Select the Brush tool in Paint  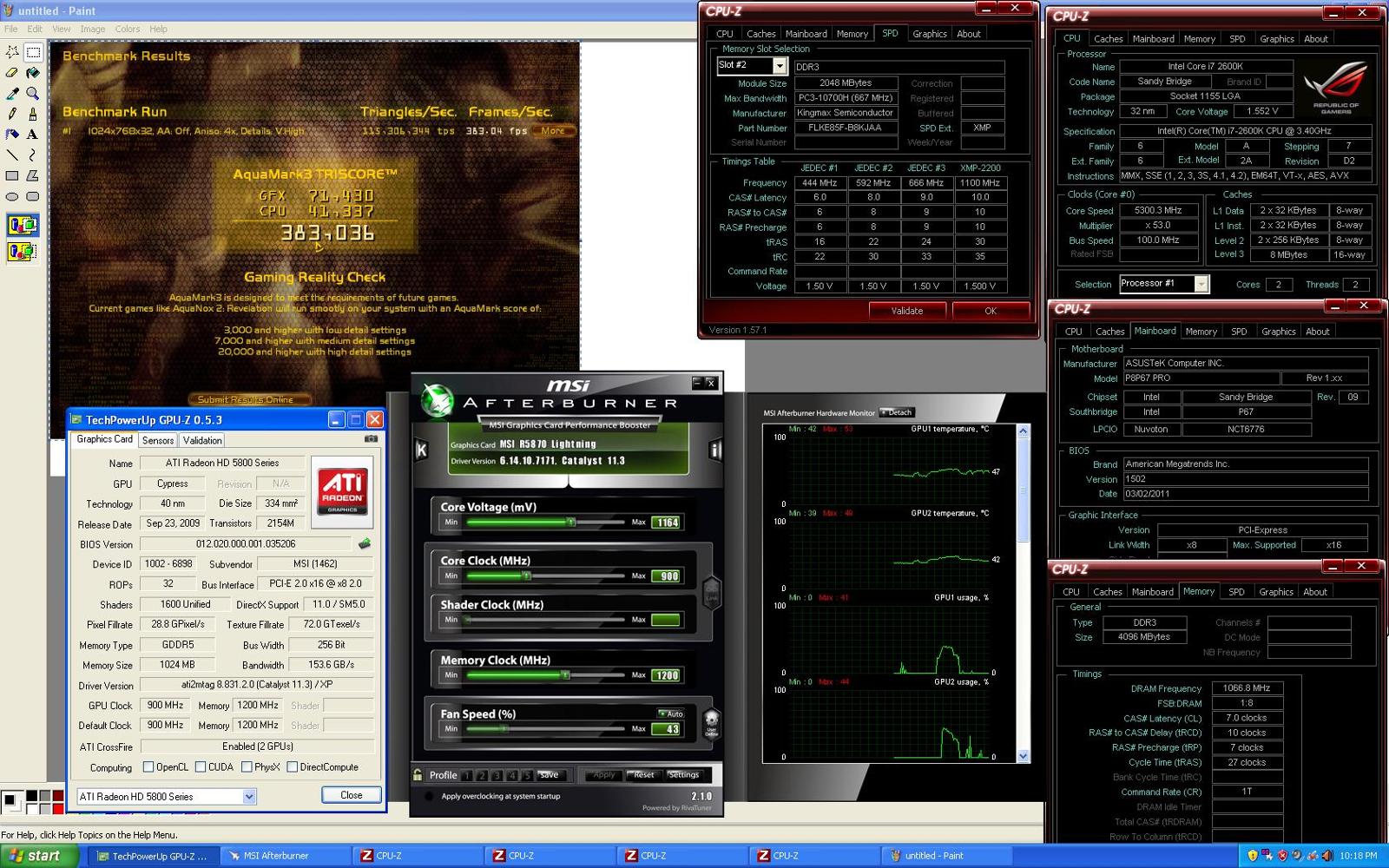33,114
